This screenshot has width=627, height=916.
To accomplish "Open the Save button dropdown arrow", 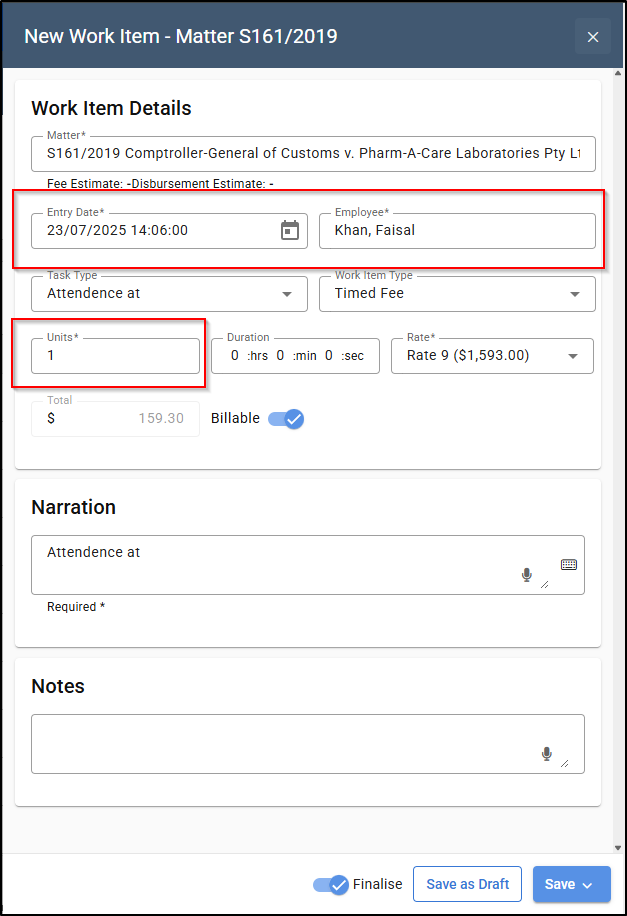I will pos(587,885).
